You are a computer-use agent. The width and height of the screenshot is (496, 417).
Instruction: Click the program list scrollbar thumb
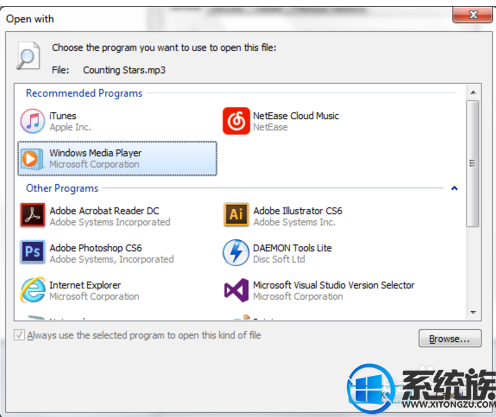pyautogui.click(x=473, y=163)
